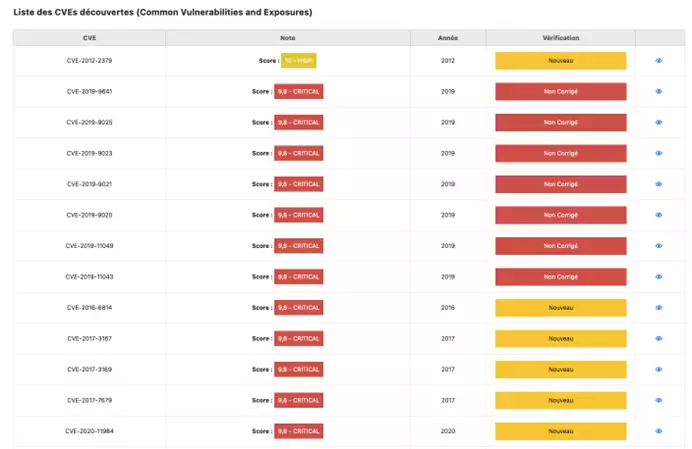The image size is (692, 449).
Task: Open the eye icon for CVE-2019-9025
Action: click(x=659, y=122)
